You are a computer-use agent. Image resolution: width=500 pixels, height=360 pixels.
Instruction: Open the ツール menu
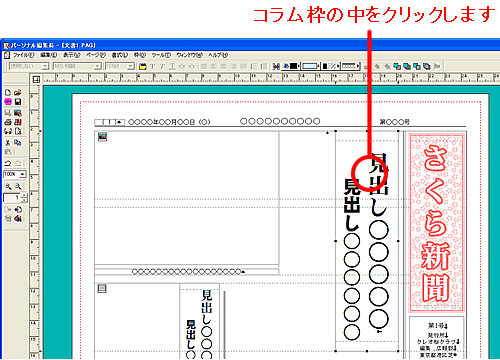[x=161, y=55]
